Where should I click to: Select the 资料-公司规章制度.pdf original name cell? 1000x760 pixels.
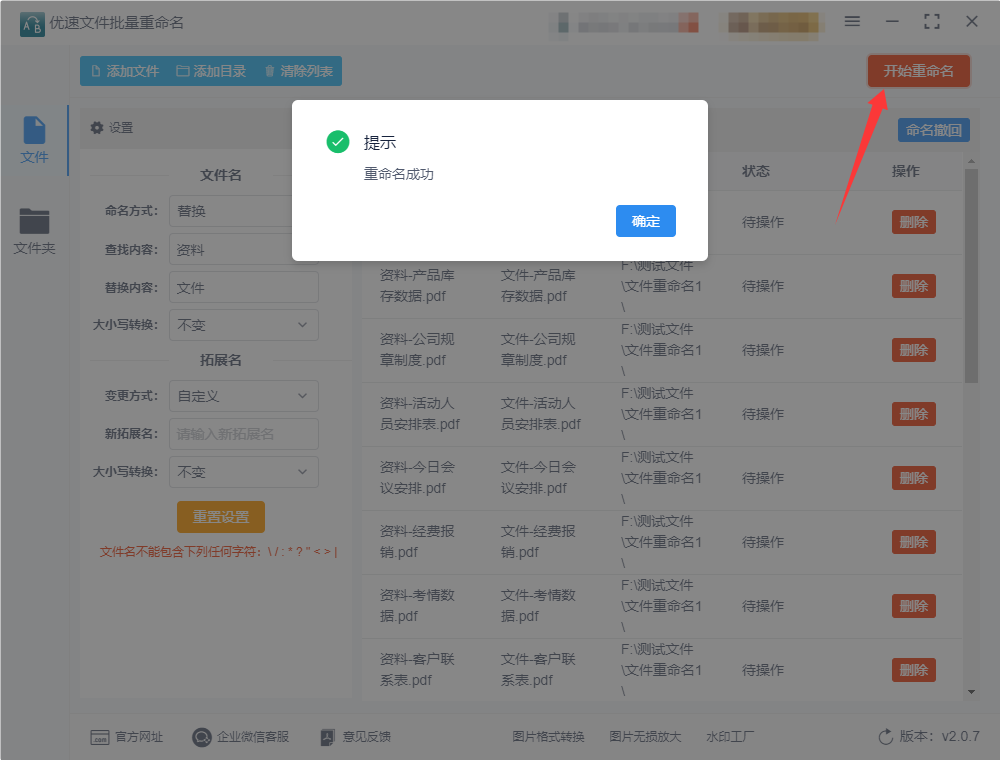[x=417, y=349]
